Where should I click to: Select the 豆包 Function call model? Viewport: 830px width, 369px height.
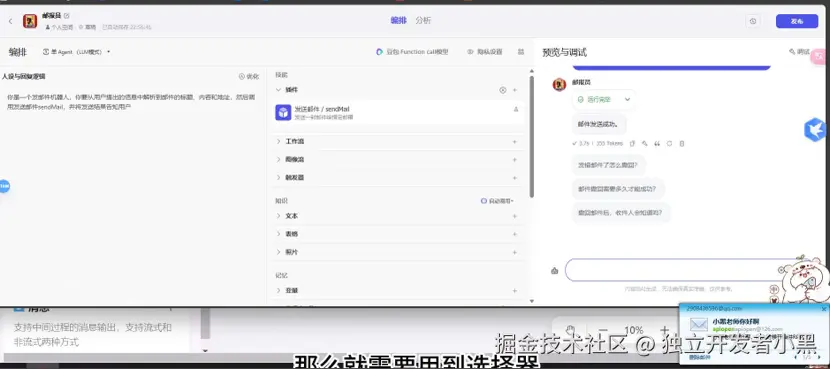pyautogui.click(x=412, y=52)
